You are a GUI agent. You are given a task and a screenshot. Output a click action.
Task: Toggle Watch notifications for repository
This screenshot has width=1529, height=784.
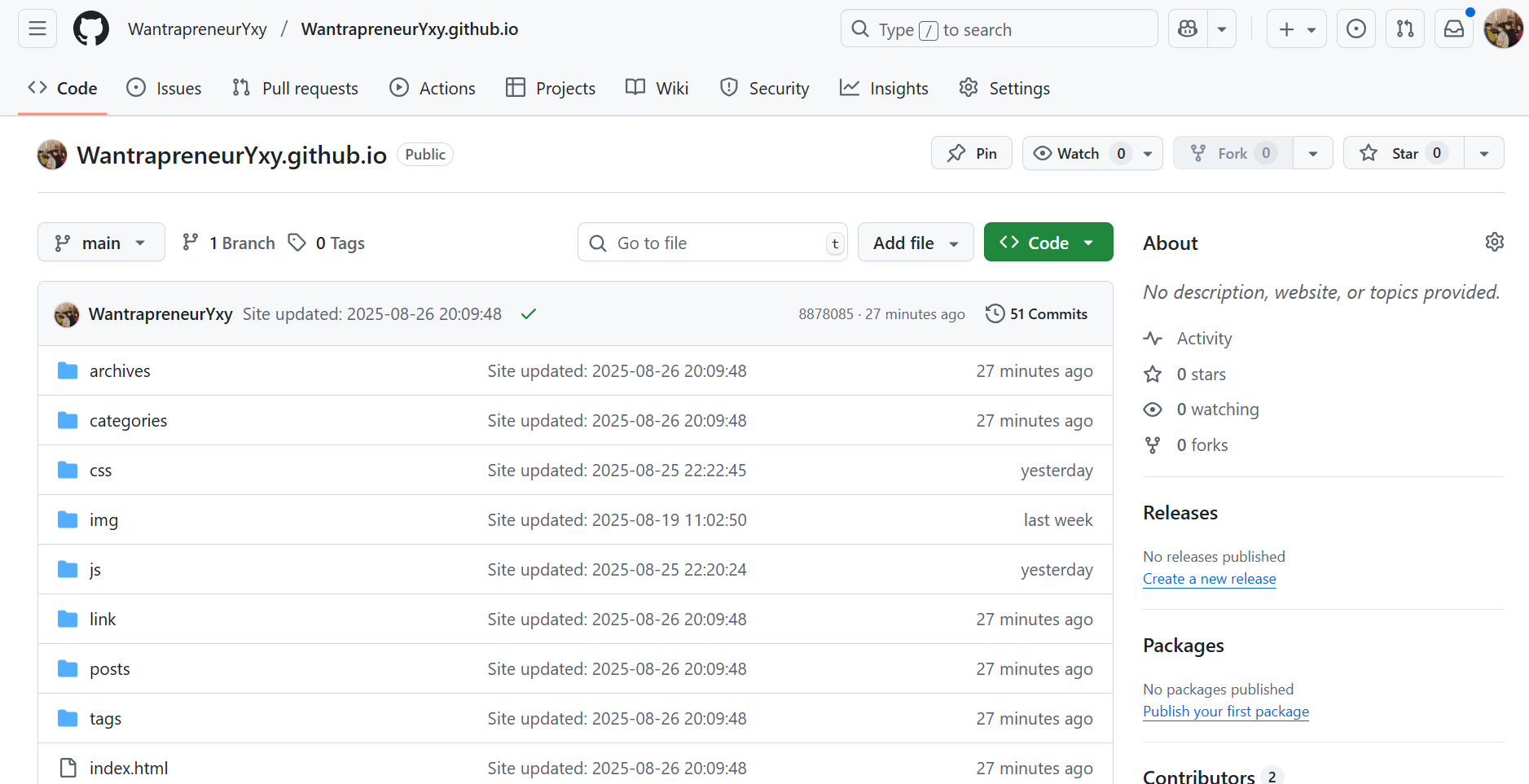(x=1077, y=153)
